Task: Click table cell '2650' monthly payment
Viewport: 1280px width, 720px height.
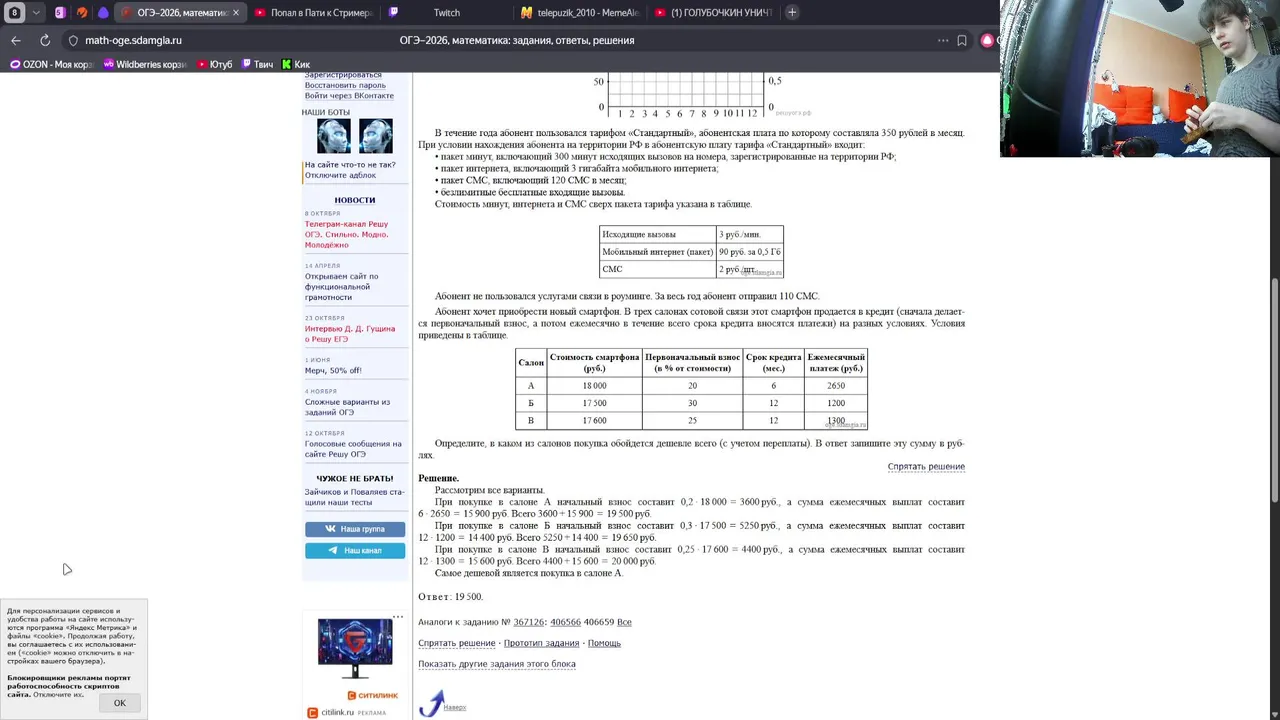Action: click(836, 386)
